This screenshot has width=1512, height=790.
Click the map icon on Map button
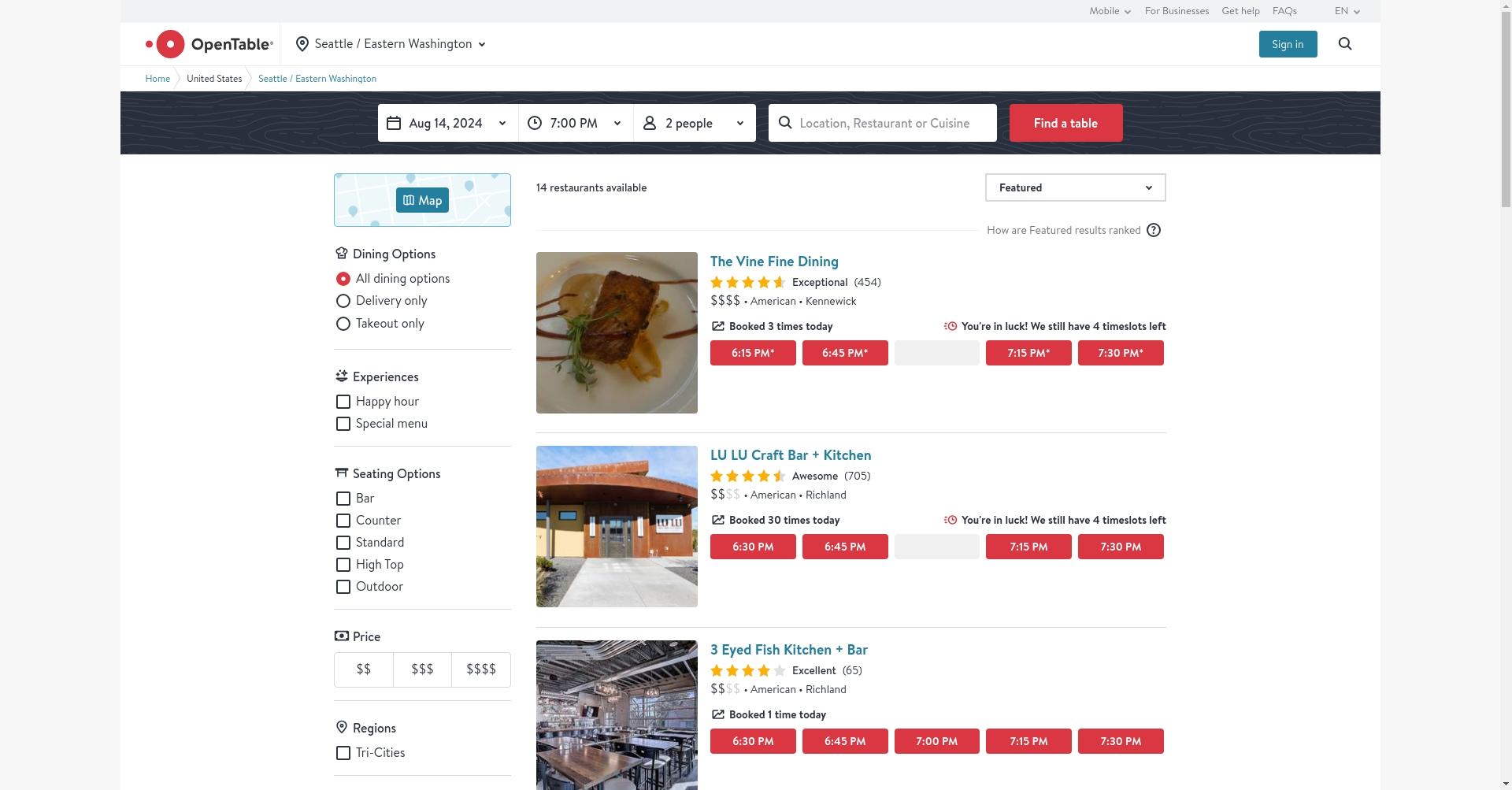point(409,200)
